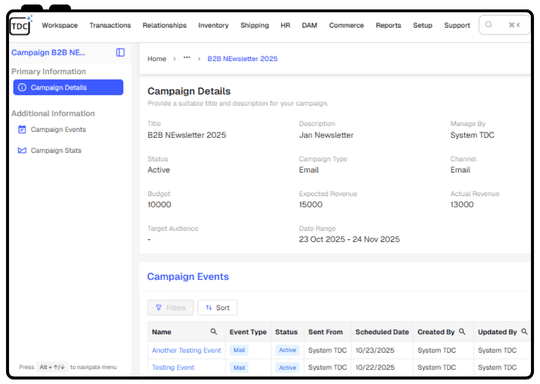Click the filter funnel icon
540x384 pixels.
(x=158, y=308)
